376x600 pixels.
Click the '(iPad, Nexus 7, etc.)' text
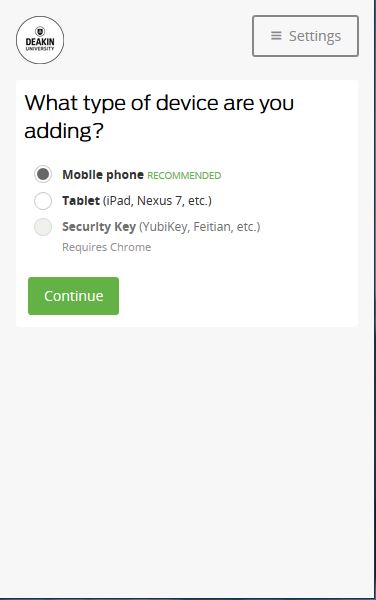coord(157,201)
